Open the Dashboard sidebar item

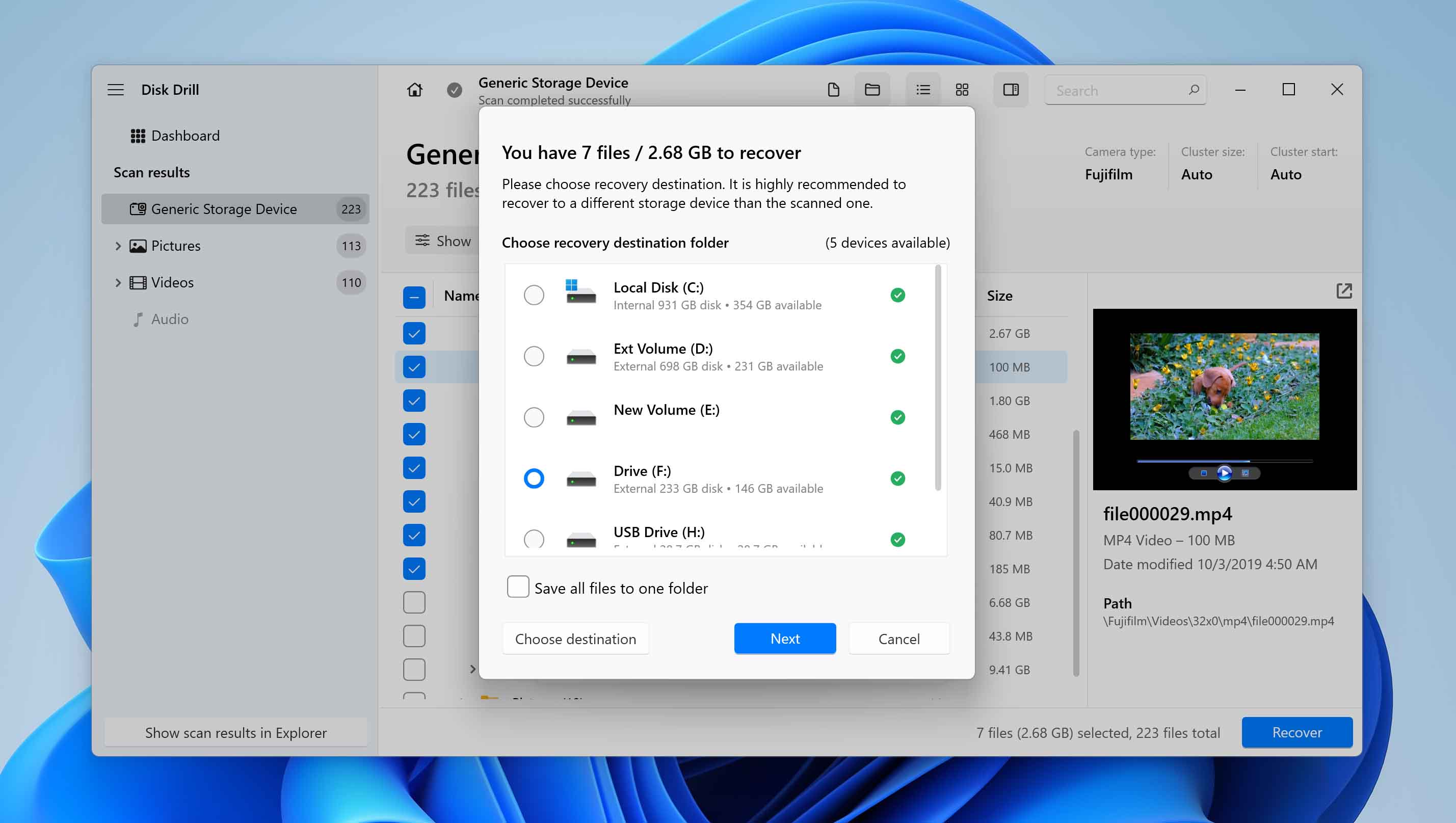click(x=235, y=136)
